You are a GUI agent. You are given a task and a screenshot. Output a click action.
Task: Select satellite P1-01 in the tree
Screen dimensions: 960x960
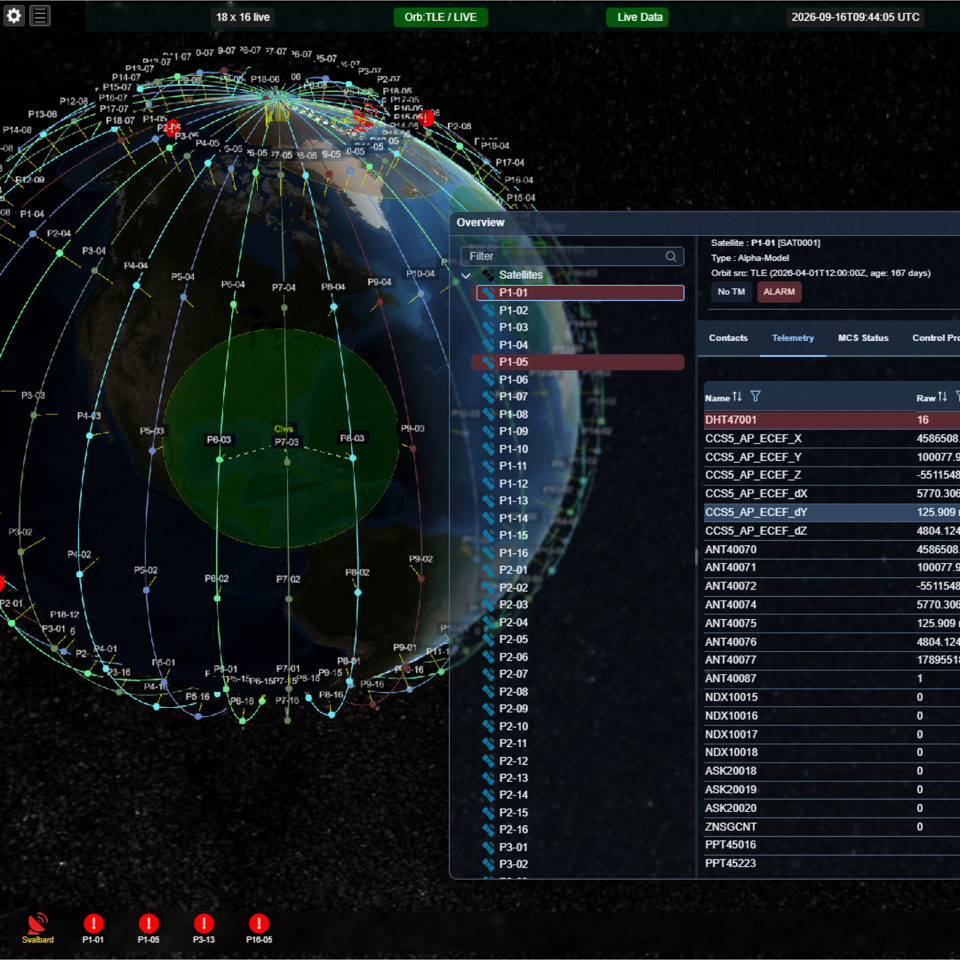coord(580,293)
